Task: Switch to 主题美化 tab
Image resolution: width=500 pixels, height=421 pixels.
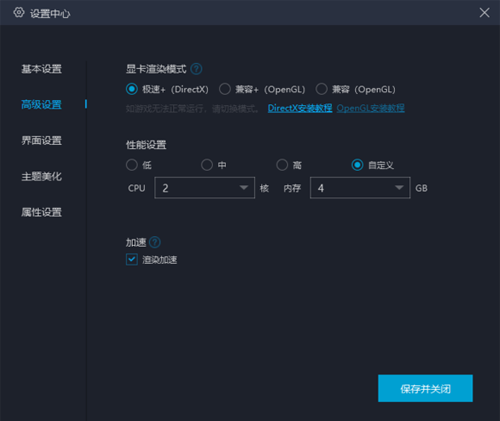Action: (41, 176)
